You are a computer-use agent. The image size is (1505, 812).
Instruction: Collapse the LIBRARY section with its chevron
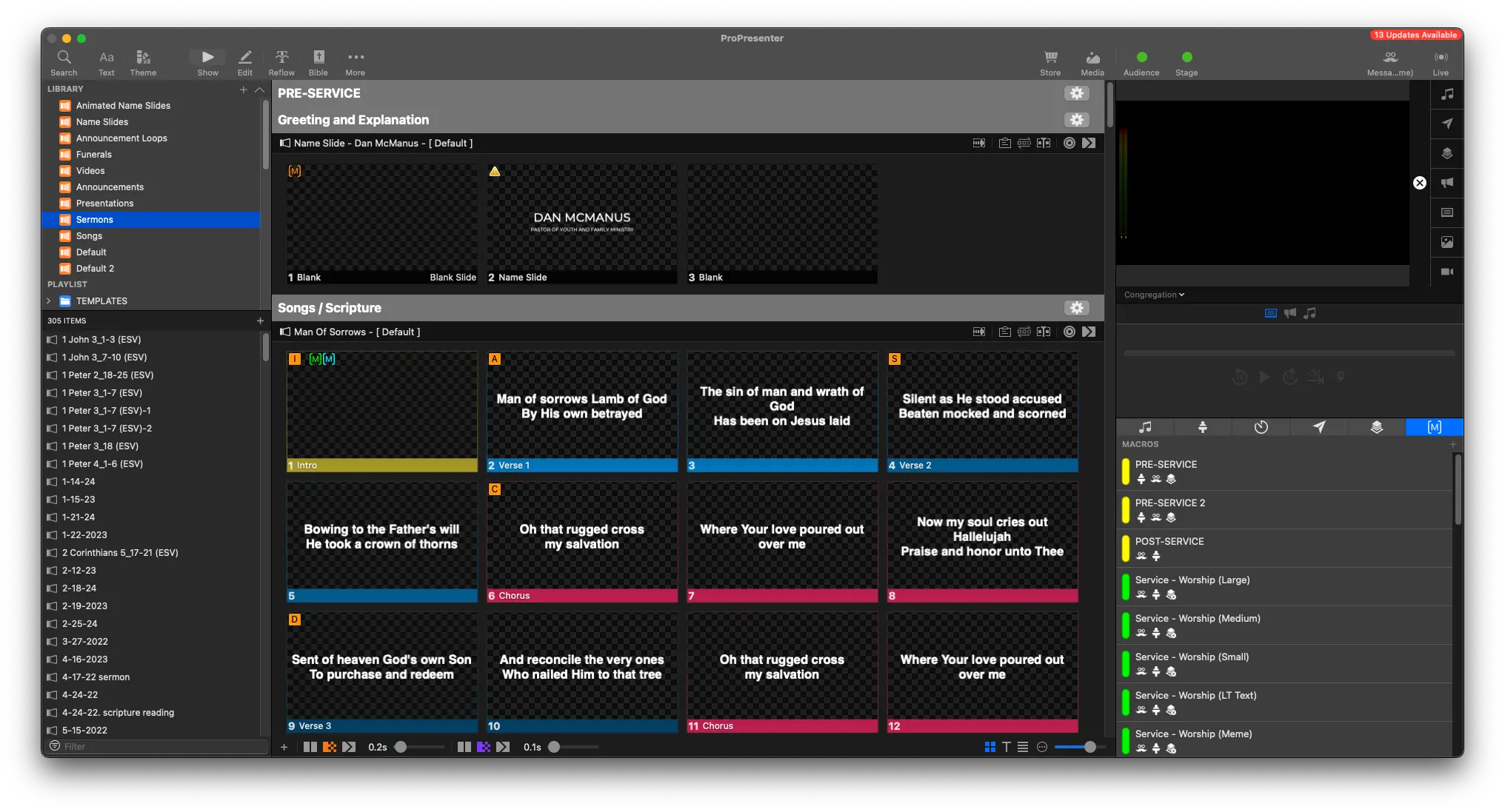pyautogui.click(x=259, y=89)
